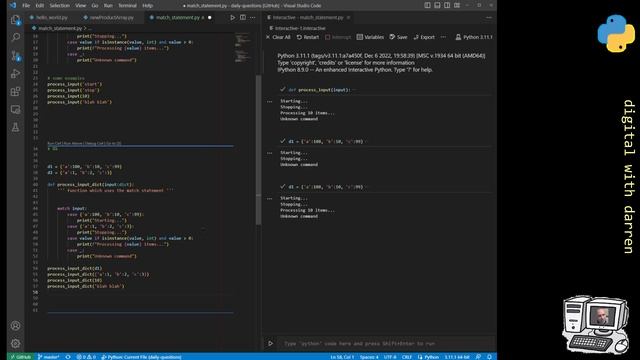This screenshot has width=640, height=360.
Task: Synchronize changes icon in status bar
Action: pyautogui.click(x=68, y=357)
